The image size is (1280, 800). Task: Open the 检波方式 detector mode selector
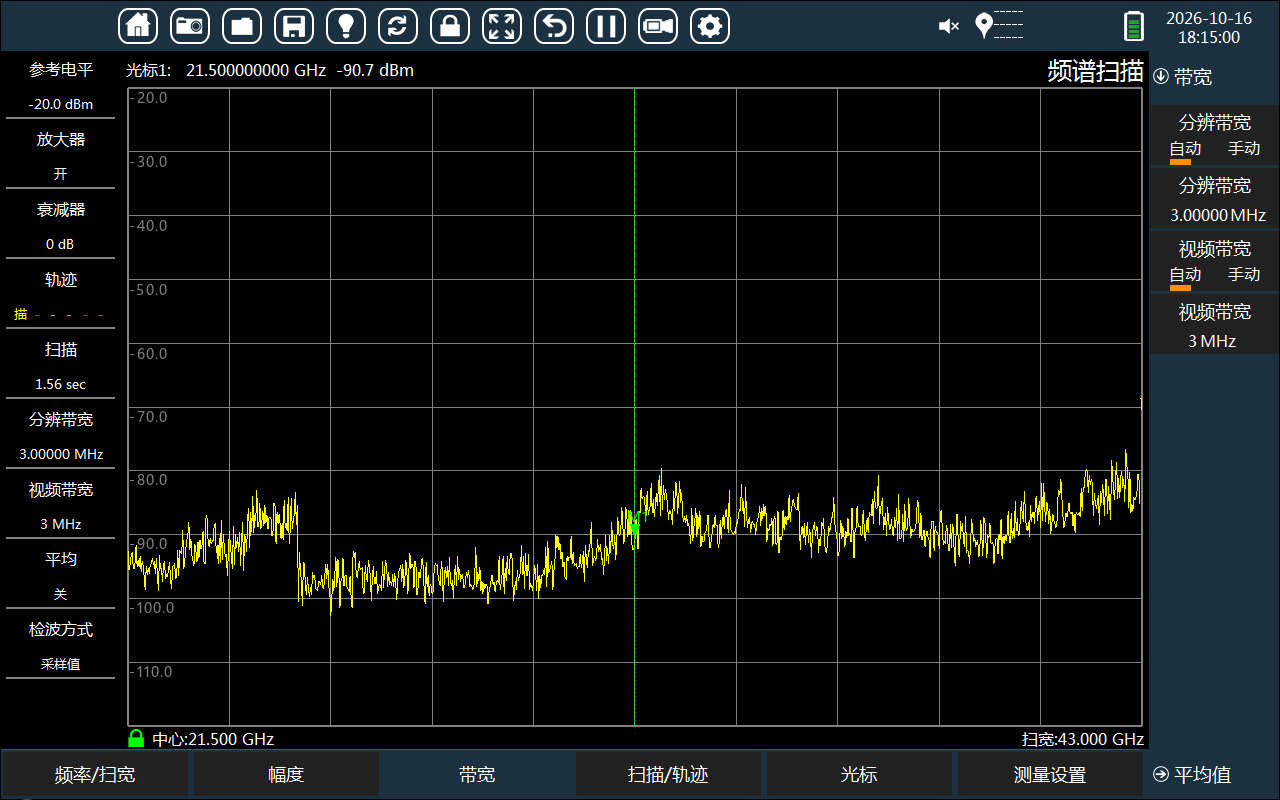[x=60, y=646]
